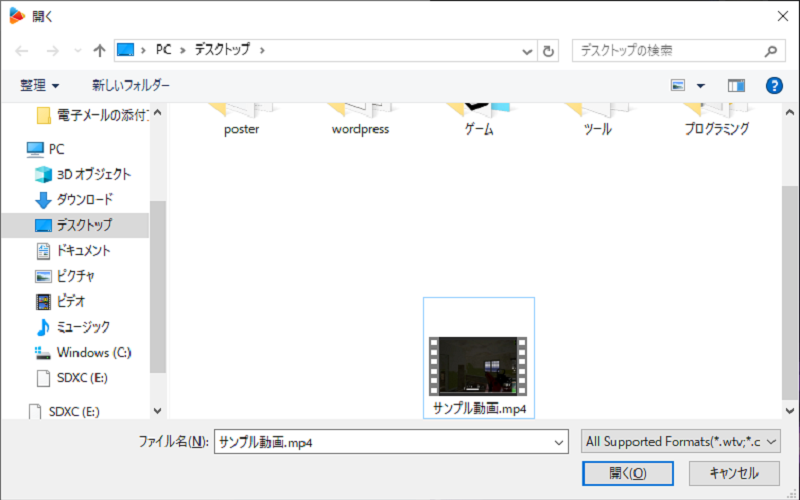Select 電子メールの添付 folder in tree
Viewport: 800px width, 500px height.
(92, 115)
